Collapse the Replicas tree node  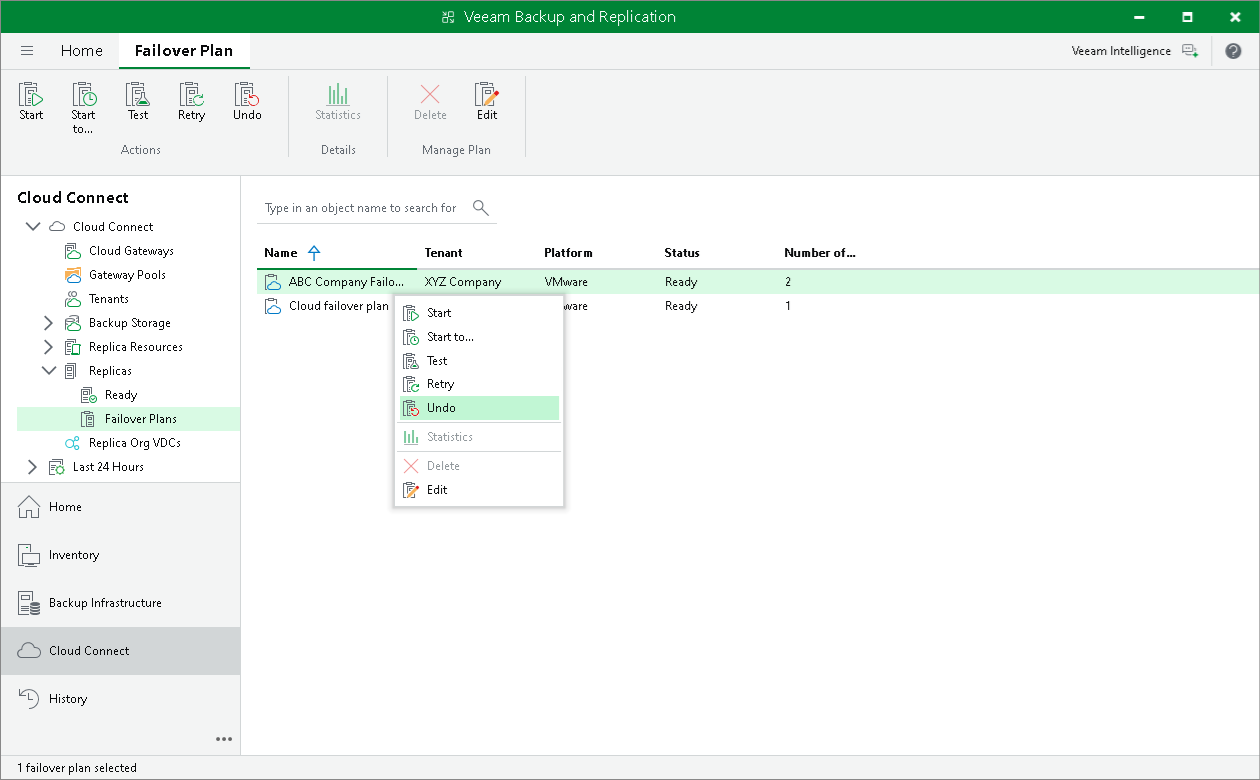49,371
